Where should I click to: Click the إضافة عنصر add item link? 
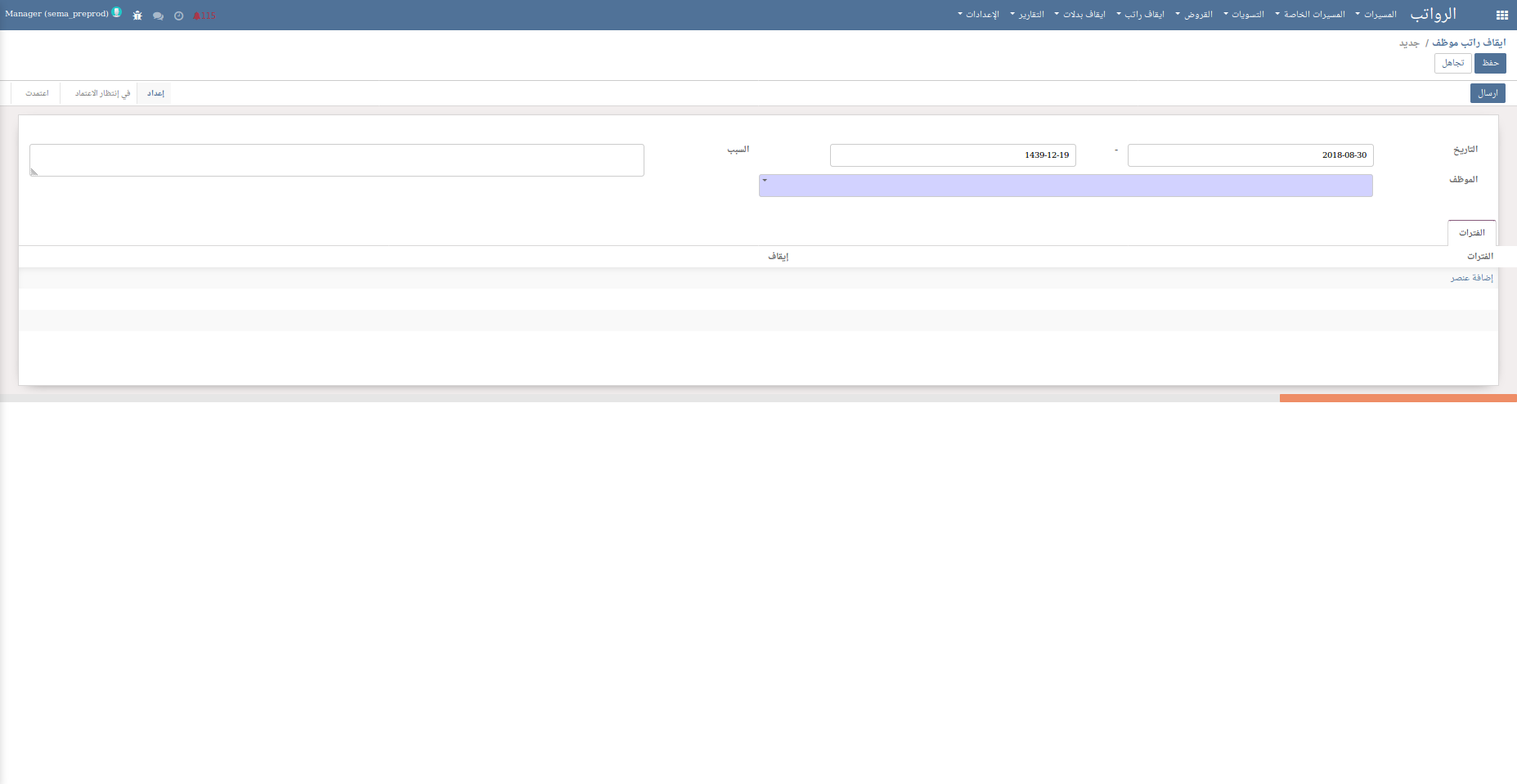(x=1471, y=278)
